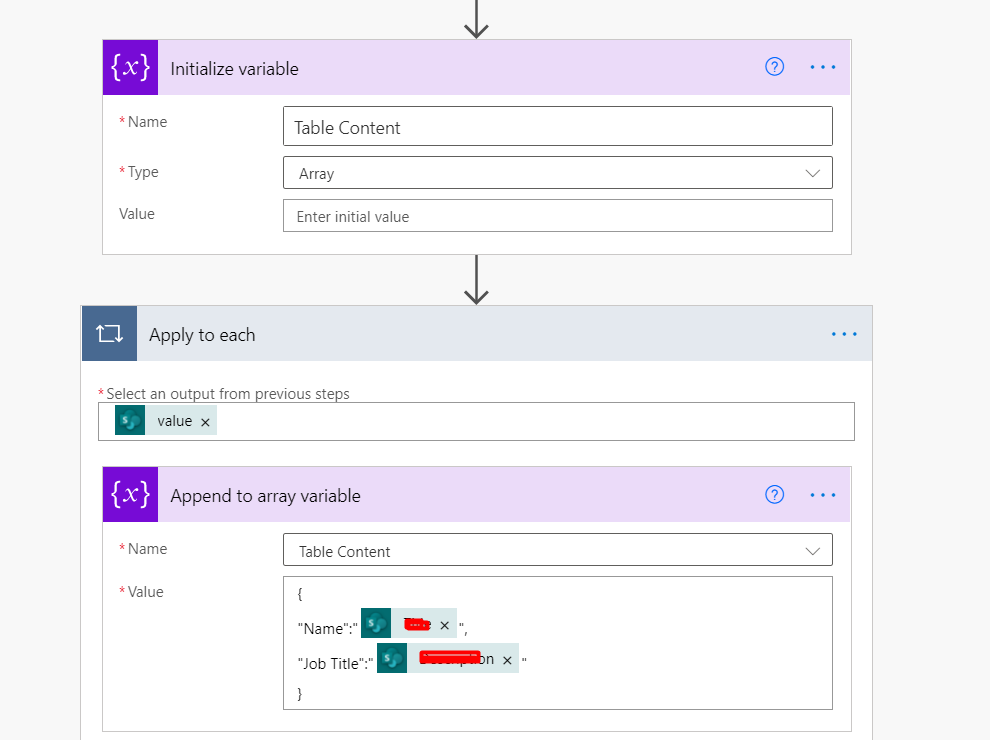Open the Apply to each ellipsis menu
Image resolution: width=990 pixels, height=740 pixels.
pos(844,333)
